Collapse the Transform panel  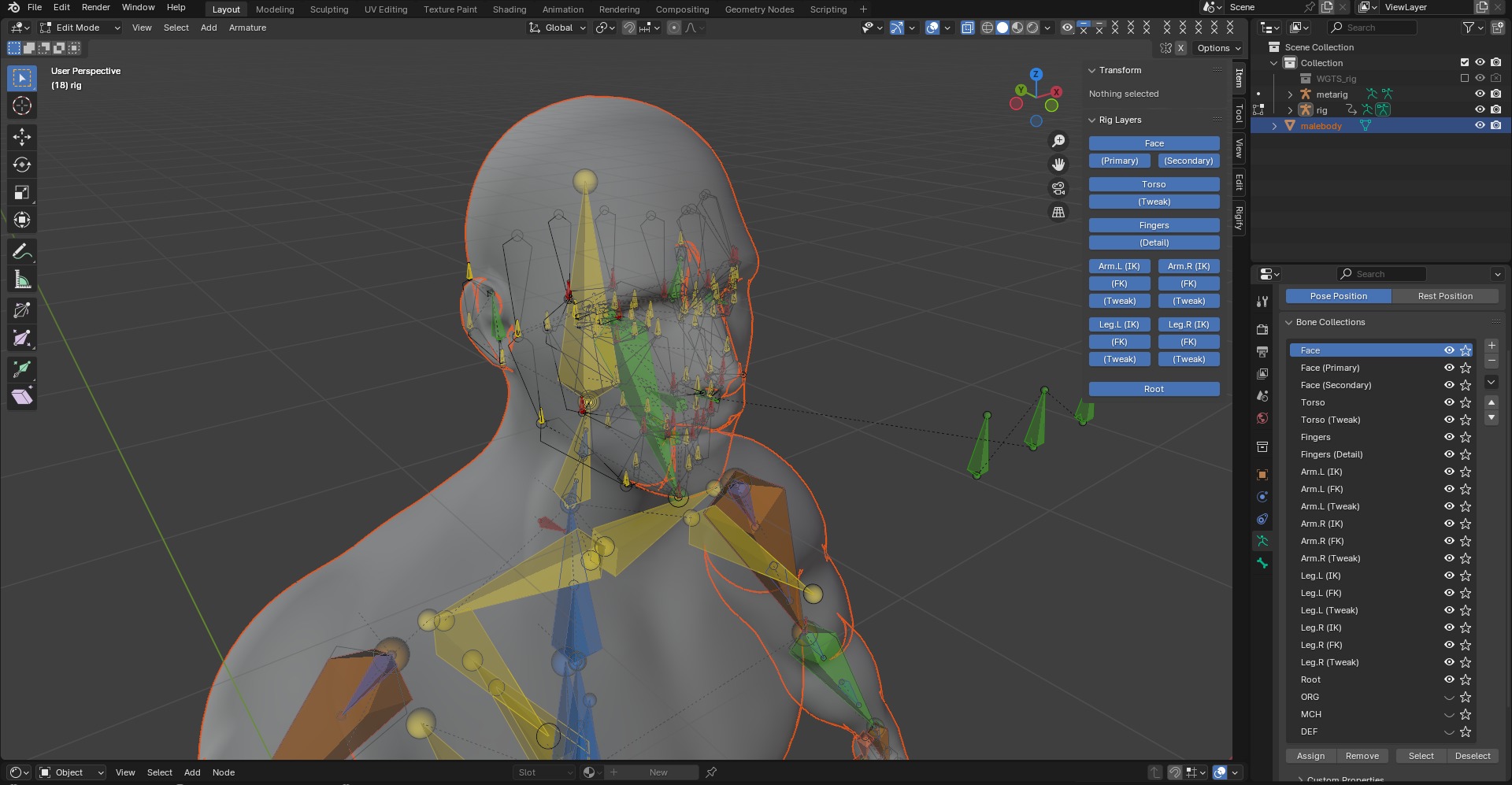tap(1092, 70)
